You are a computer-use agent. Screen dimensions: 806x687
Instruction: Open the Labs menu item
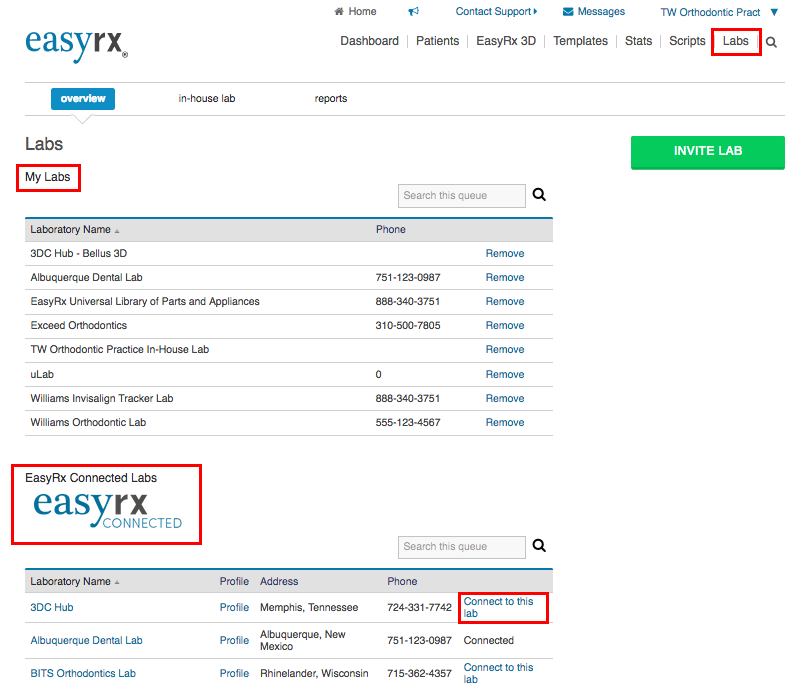click(736, 41)
